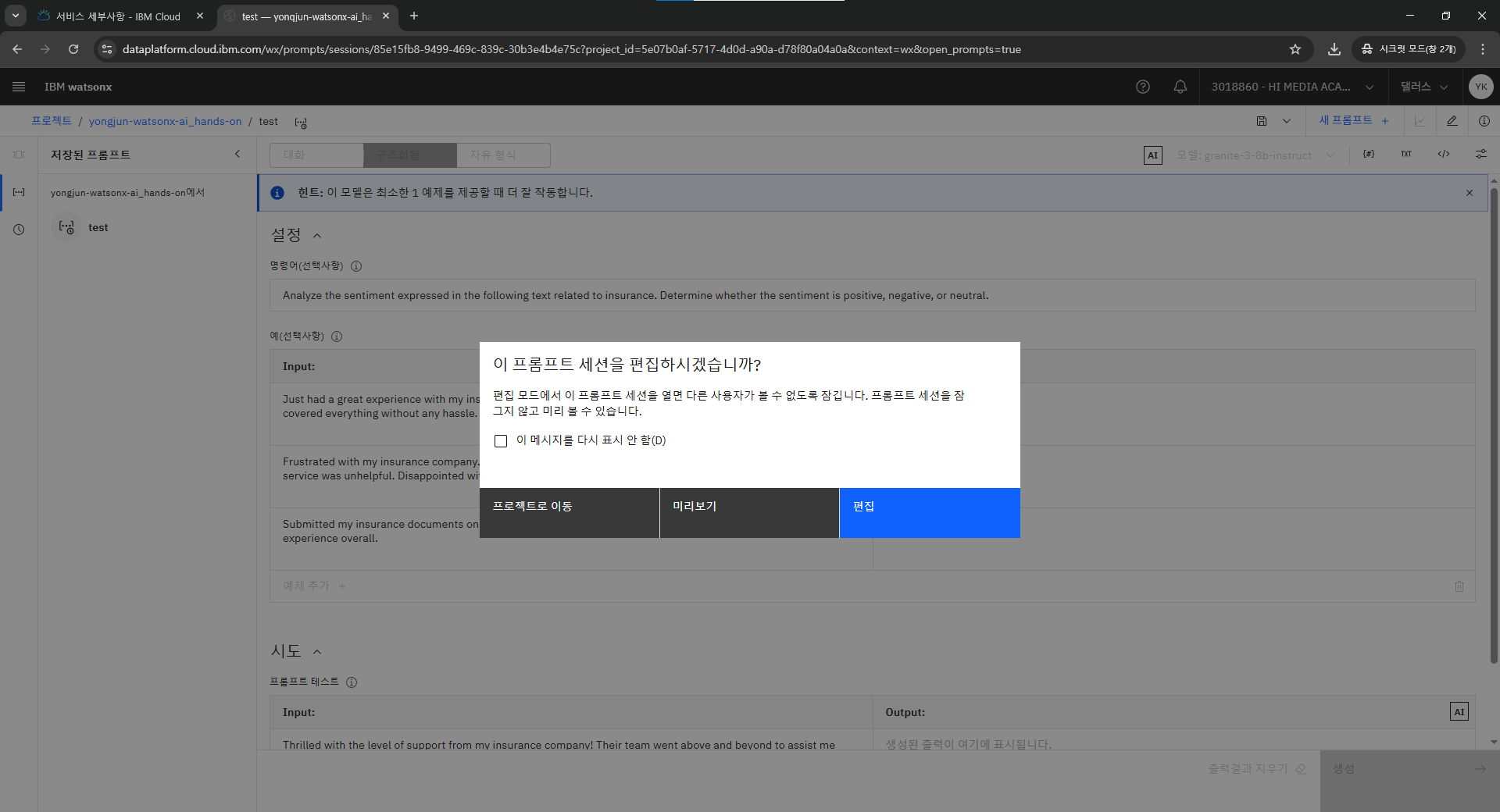Image resolution: width=1500 pixels, height=812 pixels.
Task: Collapse the 설정 section
Action: 317,236
